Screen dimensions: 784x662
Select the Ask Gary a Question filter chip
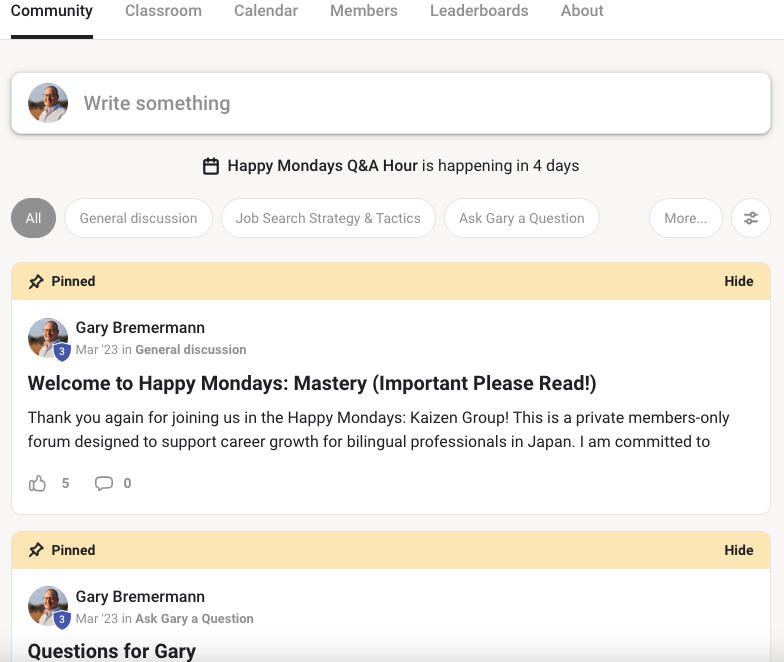click(521, 218)
